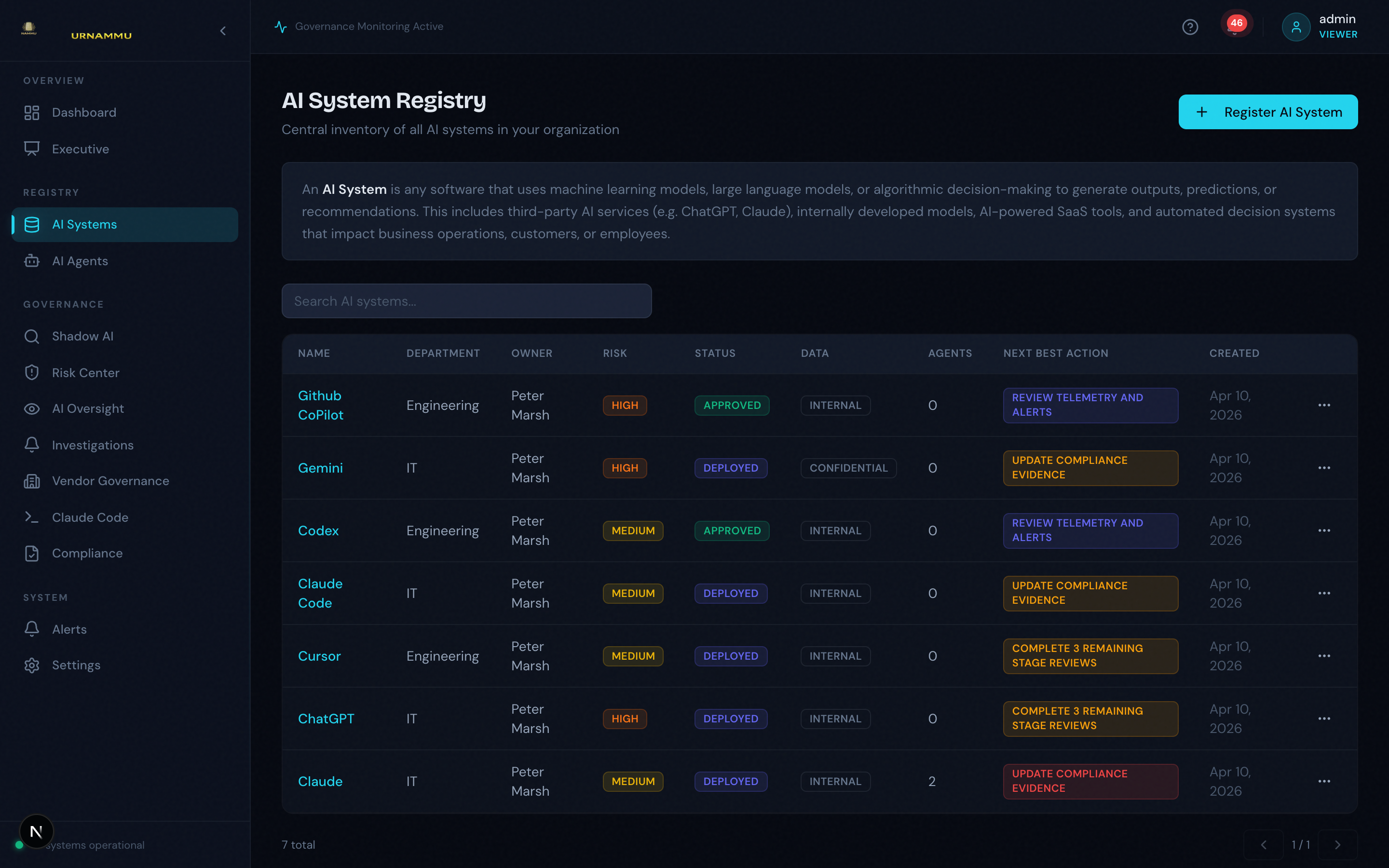Click Update Compliance Evidence for Claude

1090,781
